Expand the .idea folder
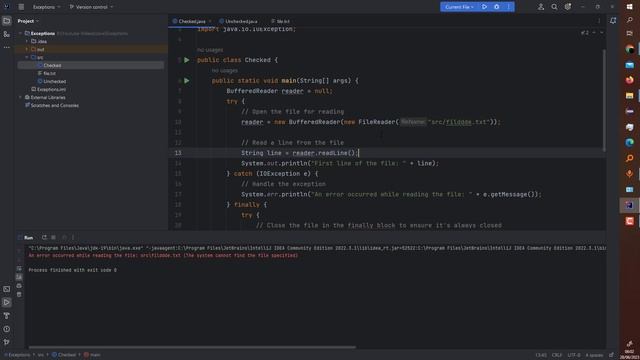 click(27, 41)
